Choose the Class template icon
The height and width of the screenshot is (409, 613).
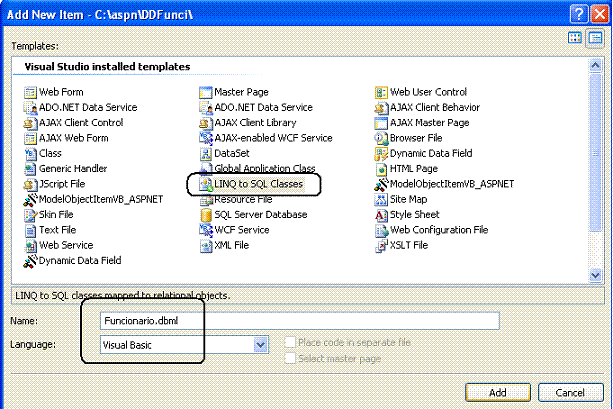(x=30, y=153)
